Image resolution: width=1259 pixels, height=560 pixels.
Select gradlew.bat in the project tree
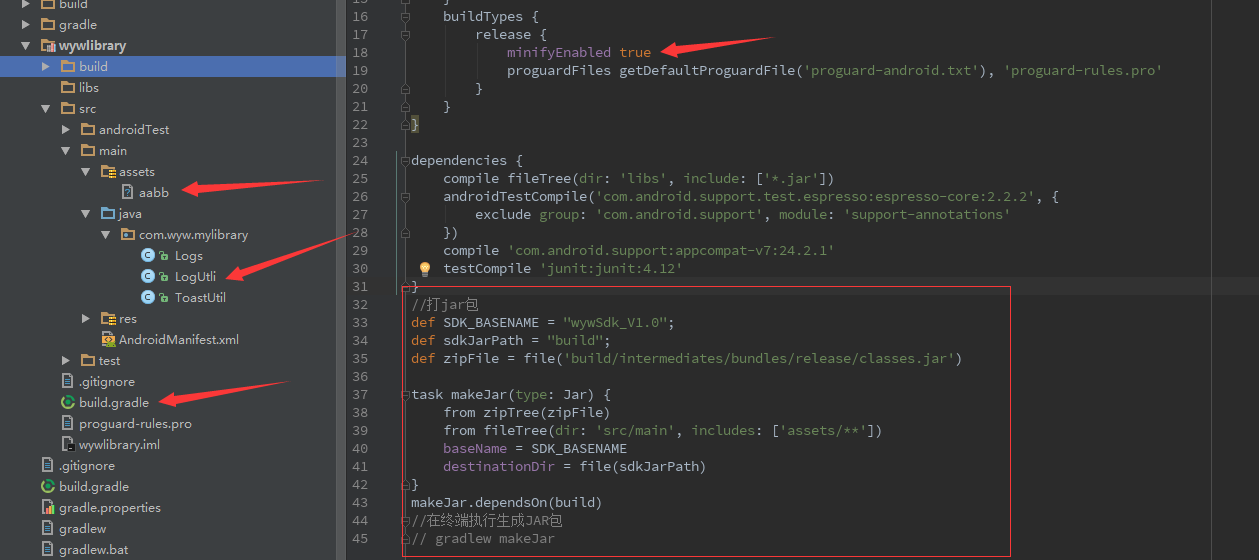coord(93,549)
